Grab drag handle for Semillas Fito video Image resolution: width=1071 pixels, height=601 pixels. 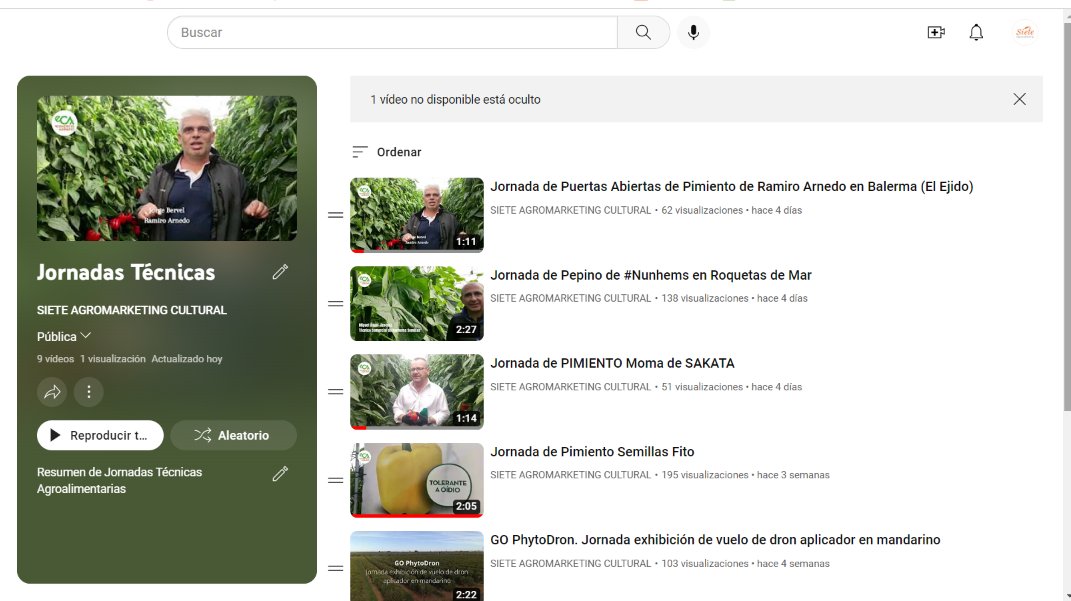tap(335, 480)
